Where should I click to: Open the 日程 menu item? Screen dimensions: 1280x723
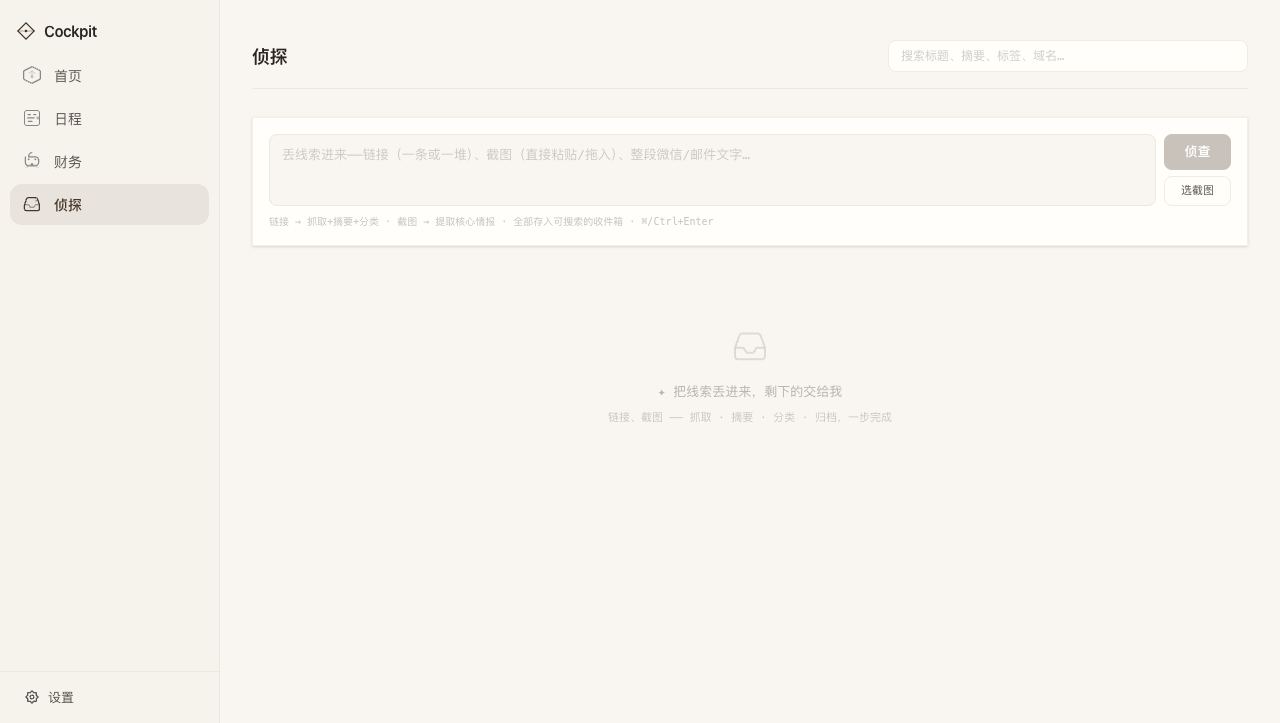pos(109,118)
